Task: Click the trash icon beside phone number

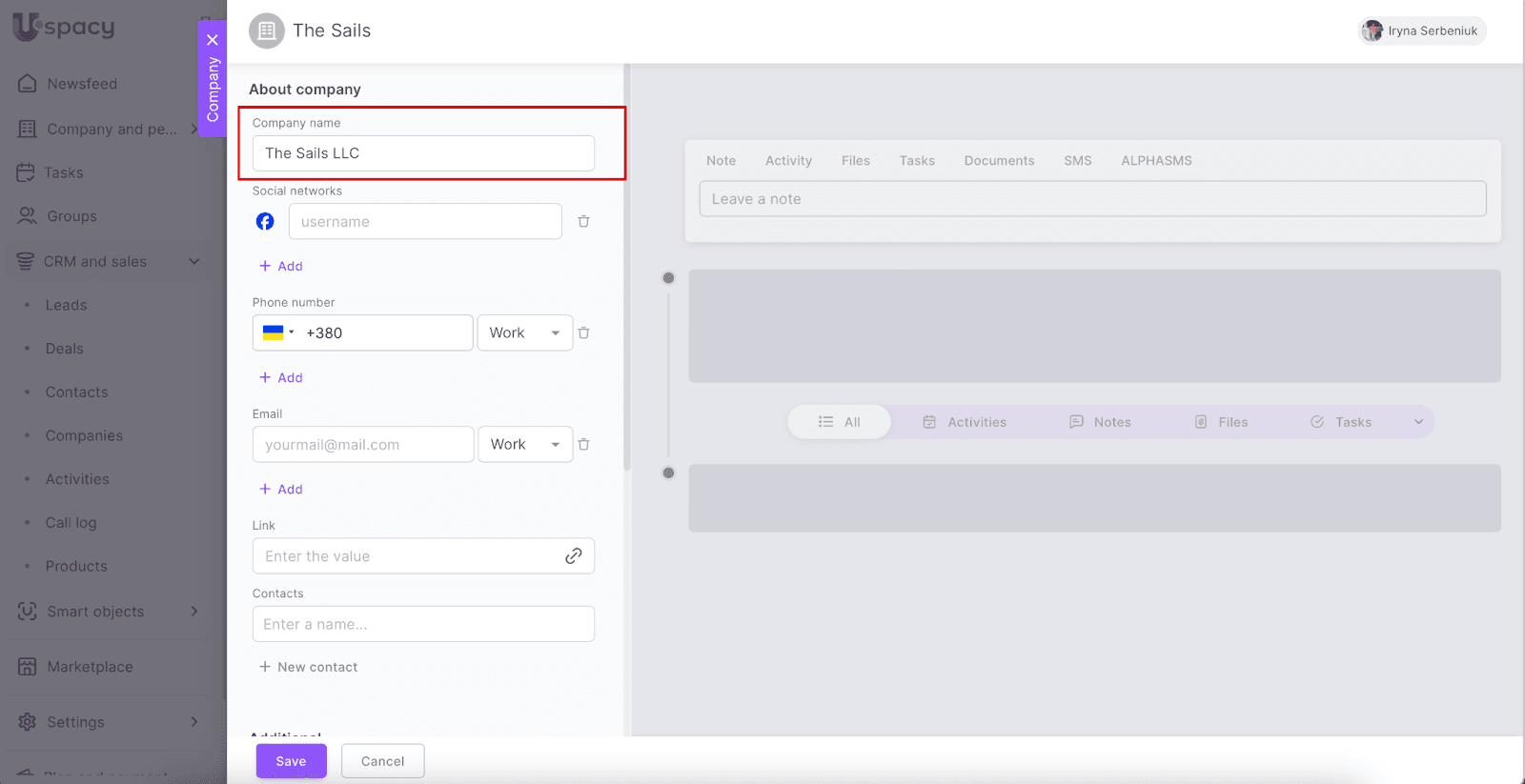Action: coord(583,333)
